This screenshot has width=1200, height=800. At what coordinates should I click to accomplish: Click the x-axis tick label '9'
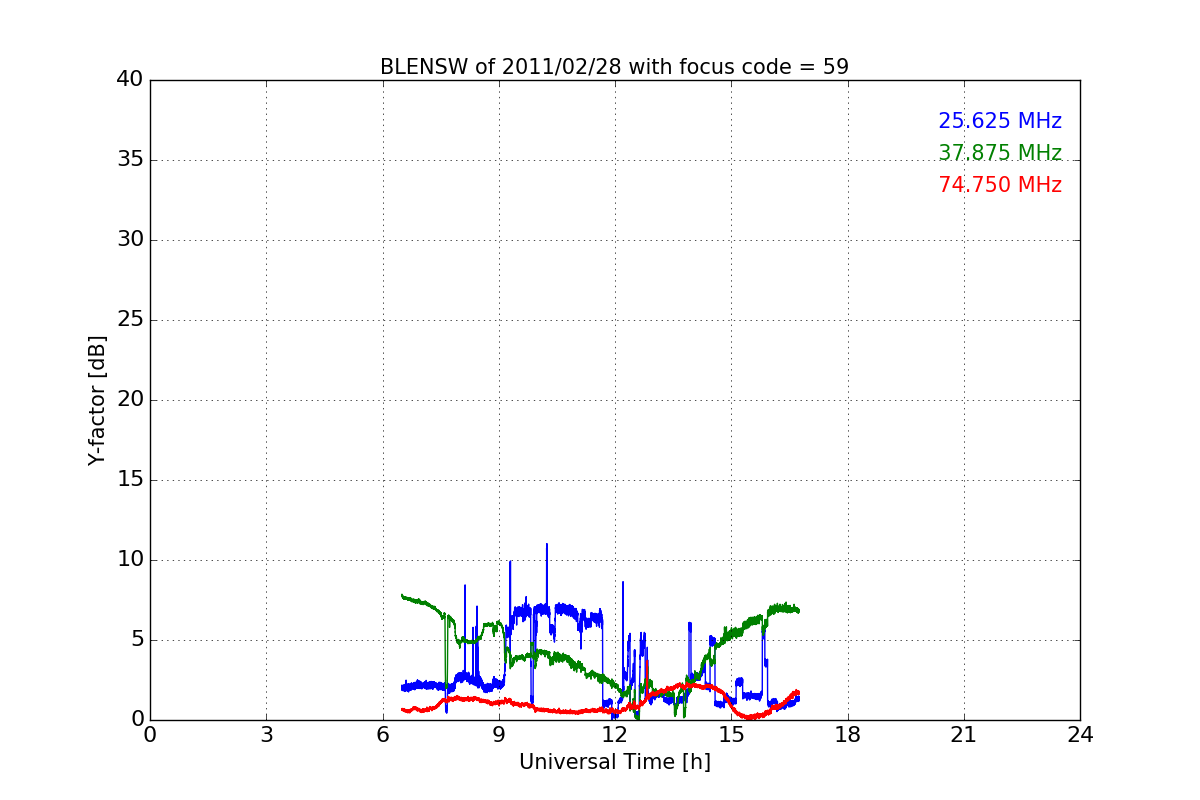[499, 735]
